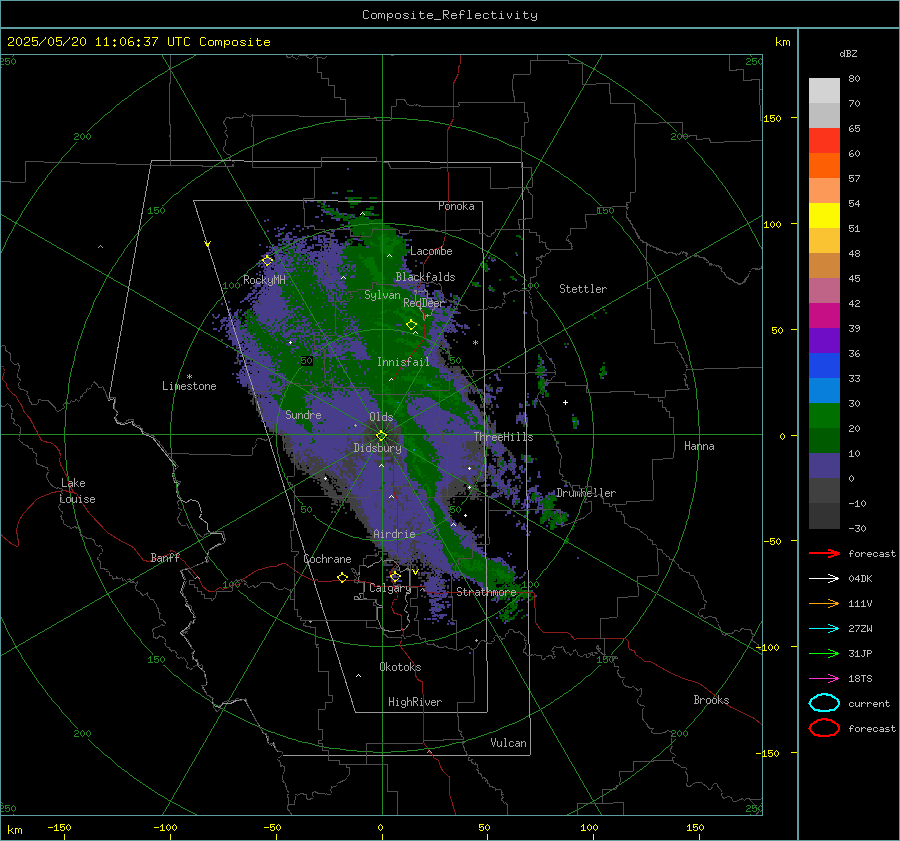This screenshot has height=841, width=900.
Task: Click the Calgary city label
Action: [390, 588]
